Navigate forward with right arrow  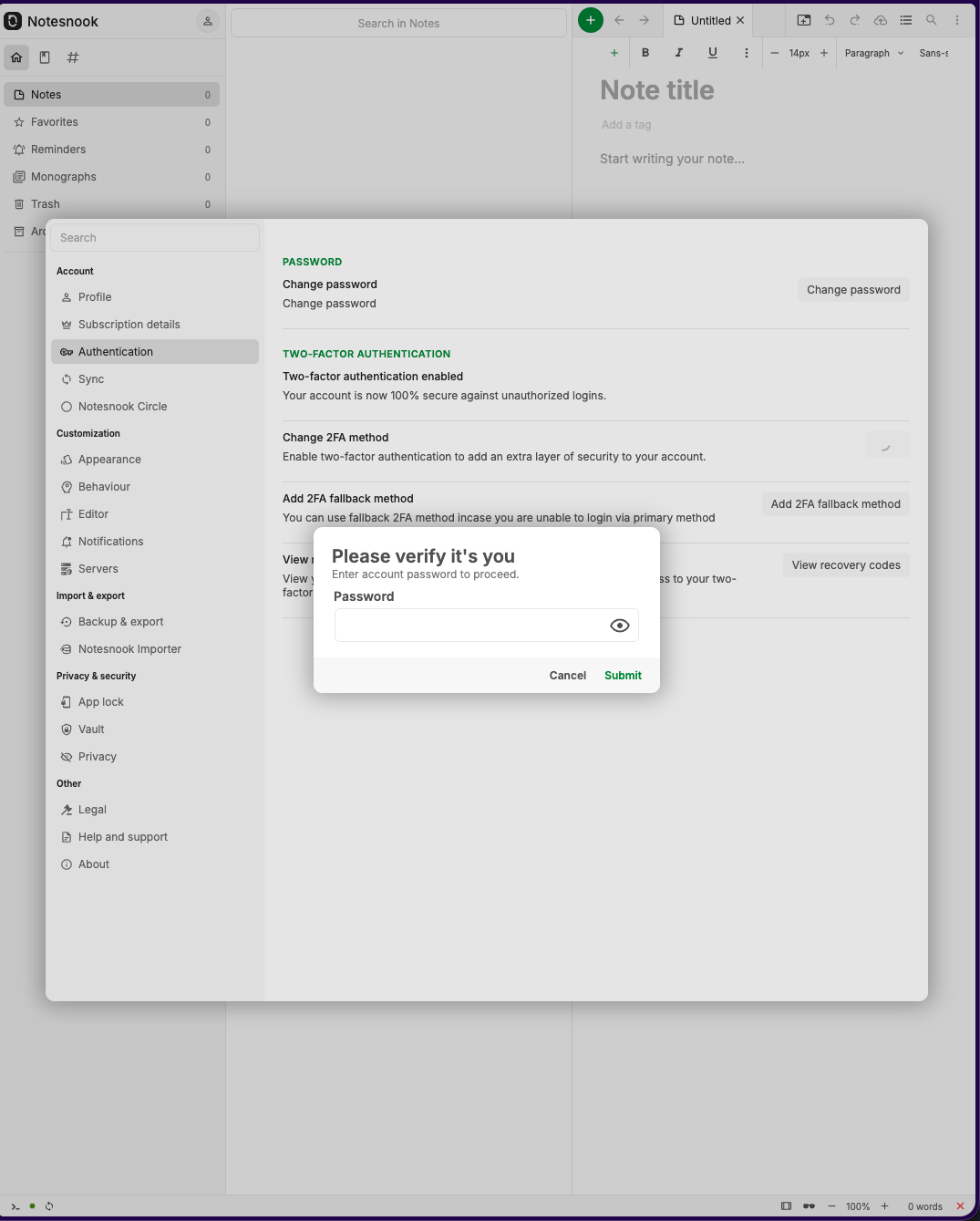(x=645, y=20)
